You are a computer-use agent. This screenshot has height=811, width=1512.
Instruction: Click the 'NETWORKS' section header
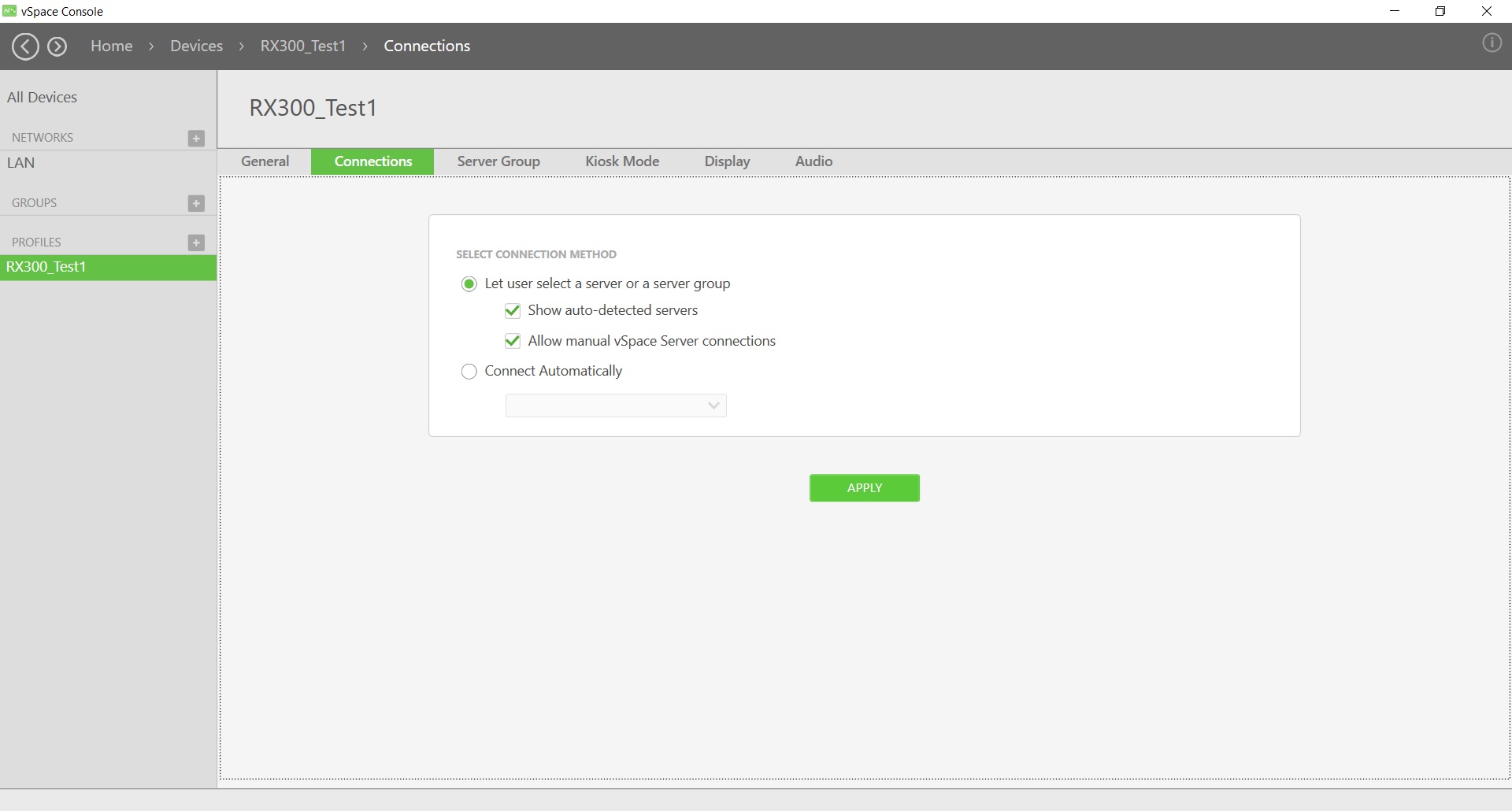point(43,138)
